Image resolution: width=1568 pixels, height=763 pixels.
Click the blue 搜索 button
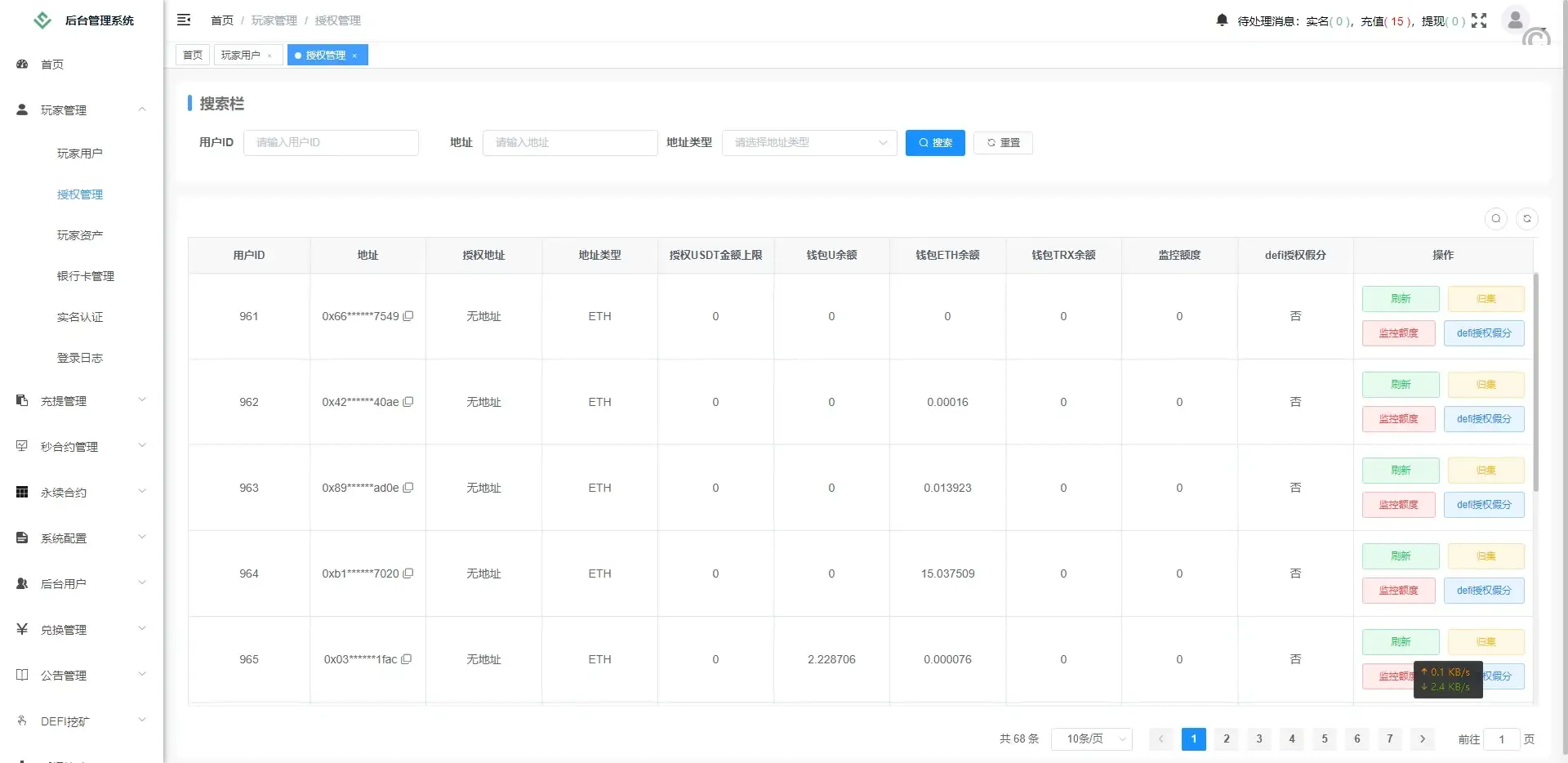tap(935, 143)
